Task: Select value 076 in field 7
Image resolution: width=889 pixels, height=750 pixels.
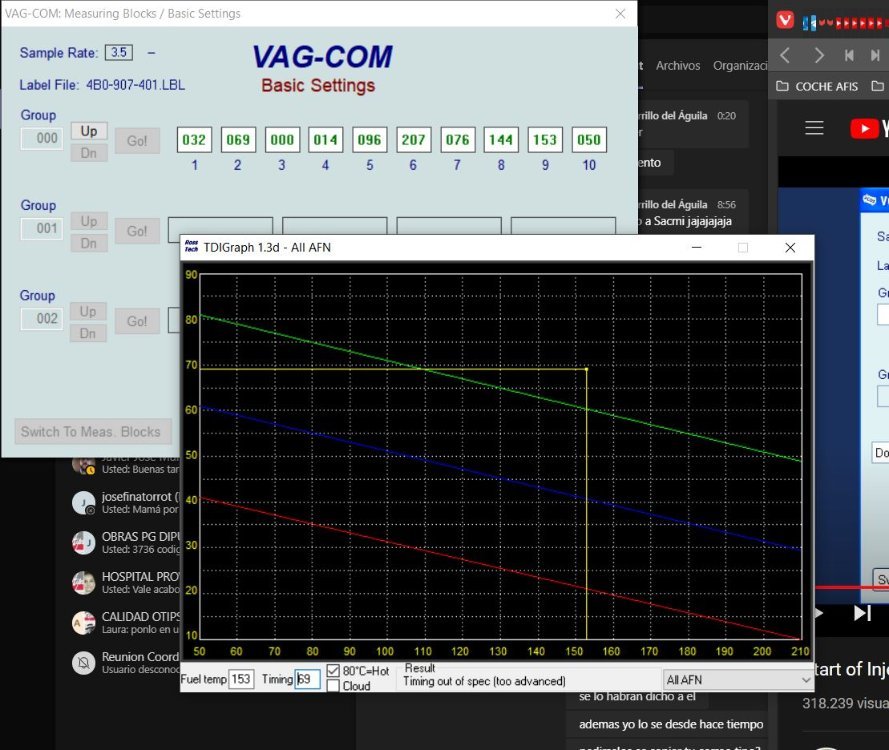Action: (x=458, y=140)
